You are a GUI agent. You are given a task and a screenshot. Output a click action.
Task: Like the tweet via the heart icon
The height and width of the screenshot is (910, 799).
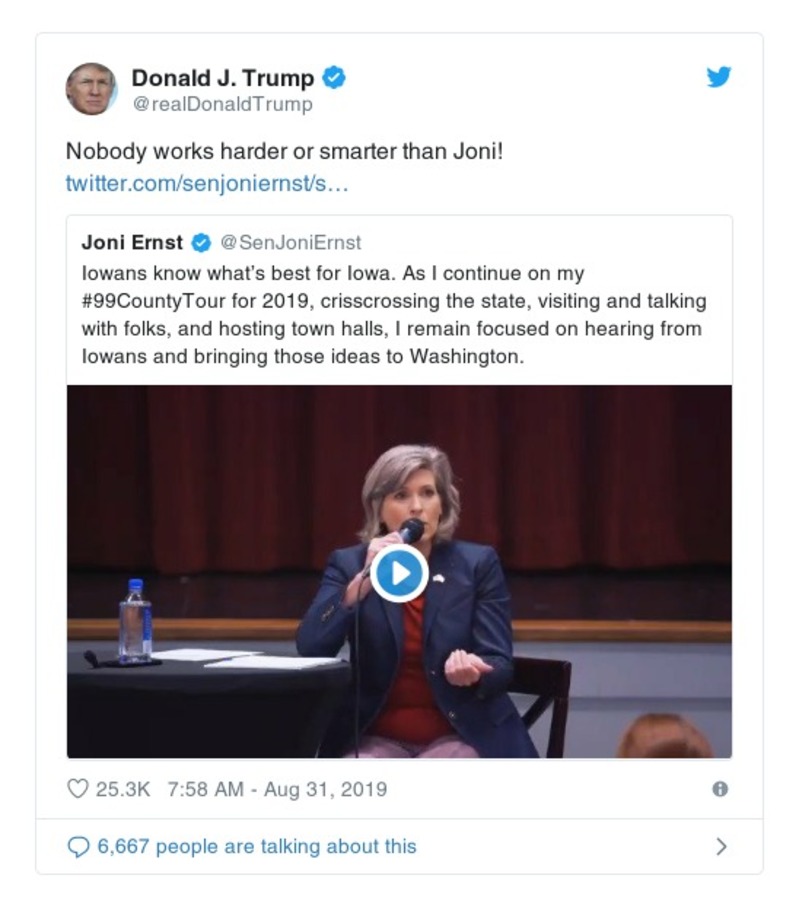pos(76,788)
